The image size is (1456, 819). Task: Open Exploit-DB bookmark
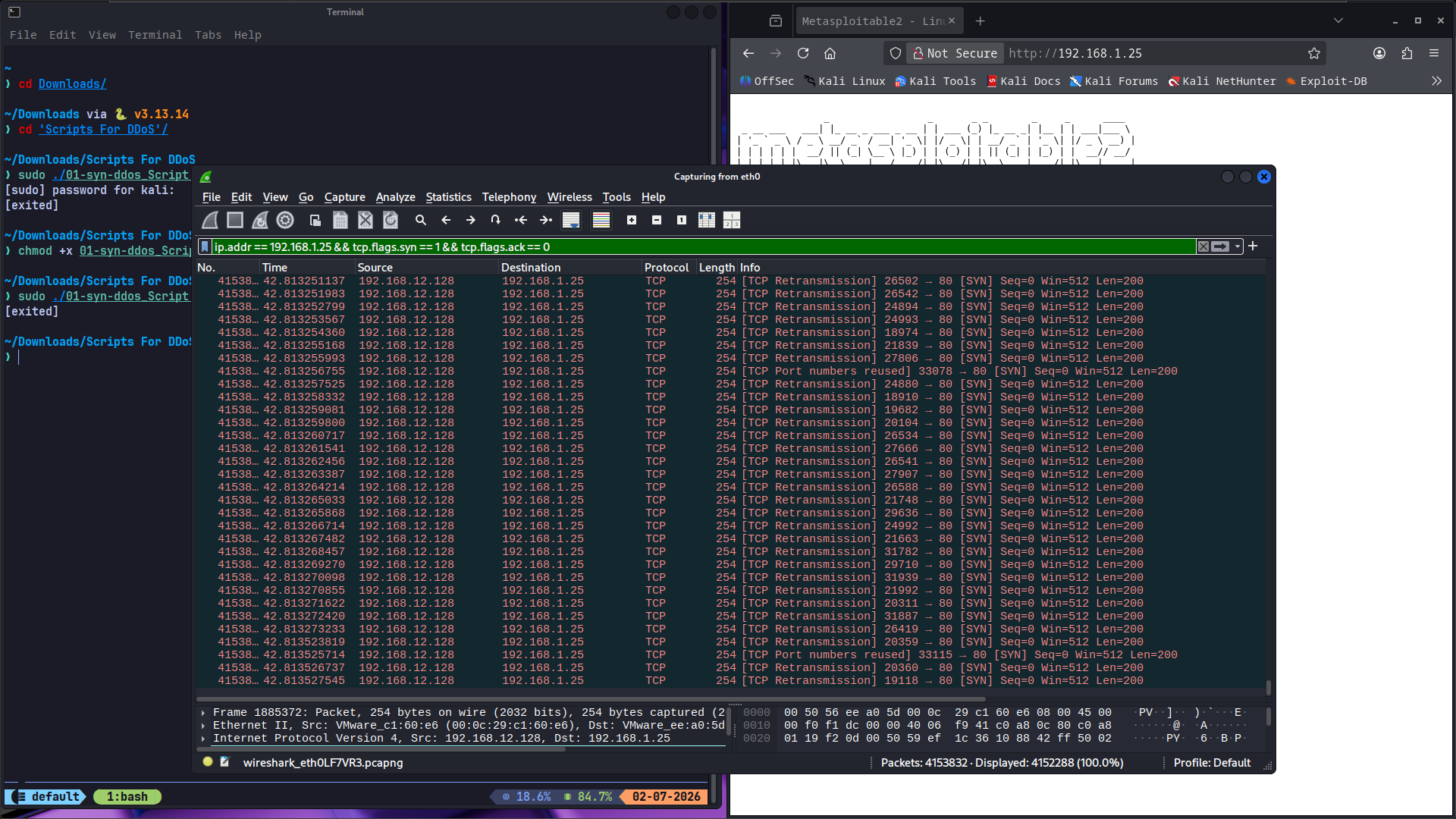pyautogui.click(x=1326, y=81)
